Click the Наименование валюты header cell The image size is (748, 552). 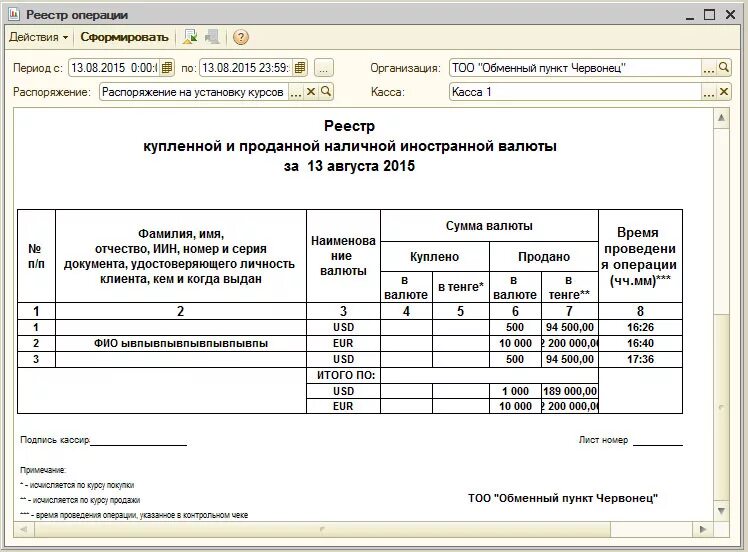click(x=343, y=256)
